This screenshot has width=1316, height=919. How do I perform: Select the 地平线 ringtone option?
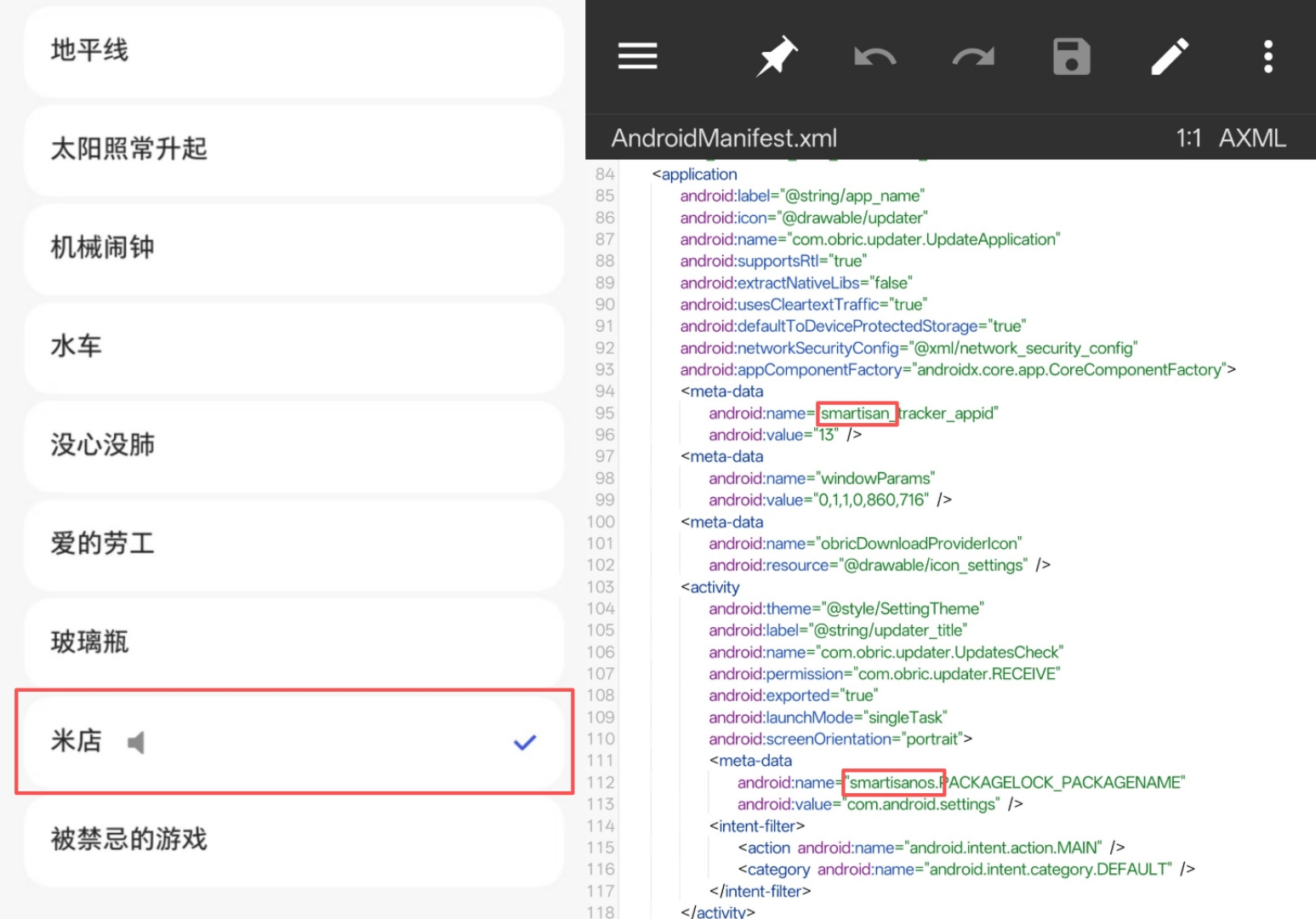click(x=293, y=51)
